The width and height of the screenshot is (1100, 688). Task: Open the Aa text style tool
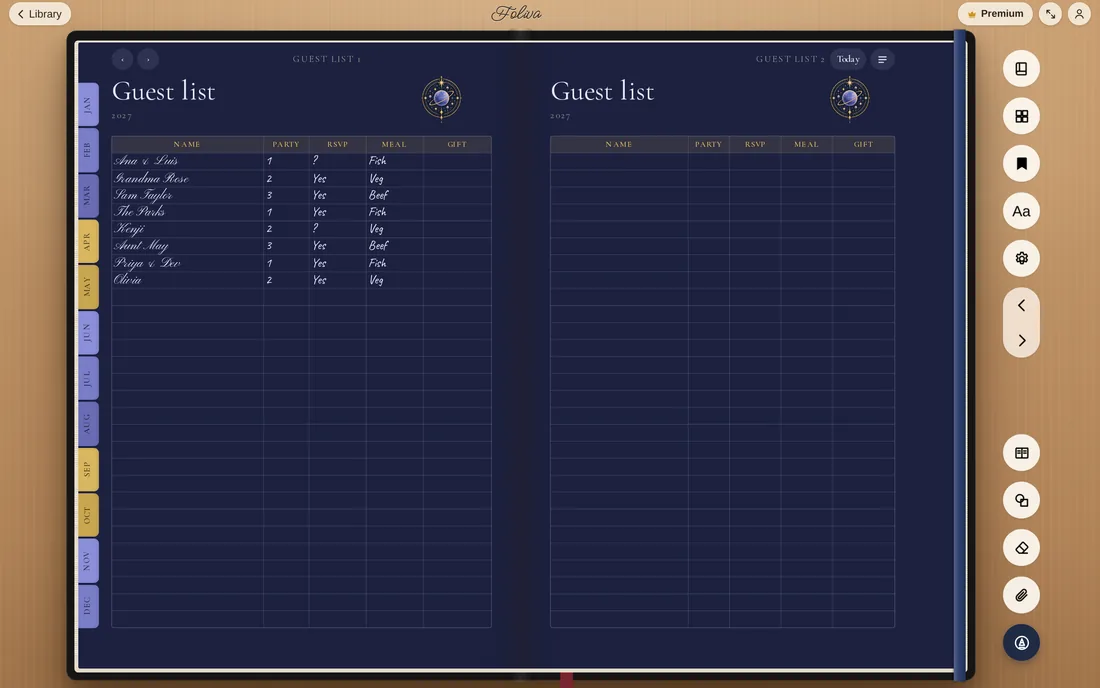tap(1021, 211)
